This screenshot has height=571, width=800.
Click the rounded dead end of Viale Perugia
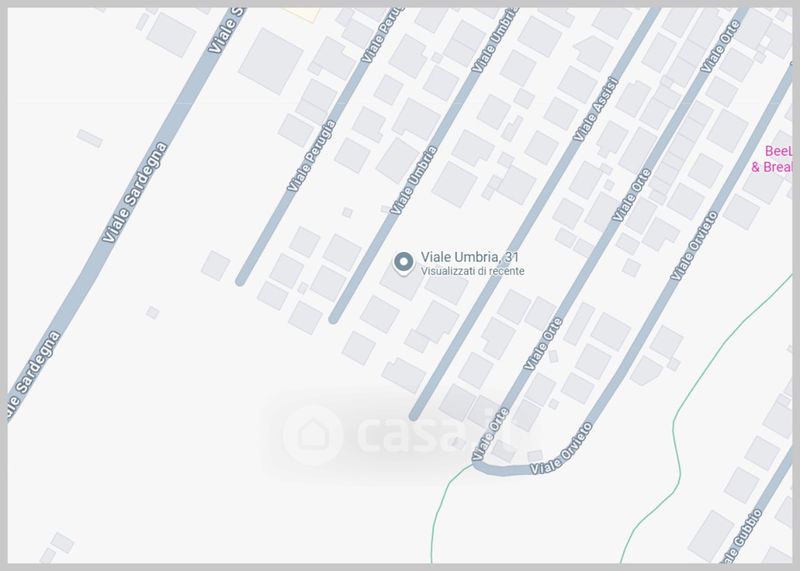point(240,281)
